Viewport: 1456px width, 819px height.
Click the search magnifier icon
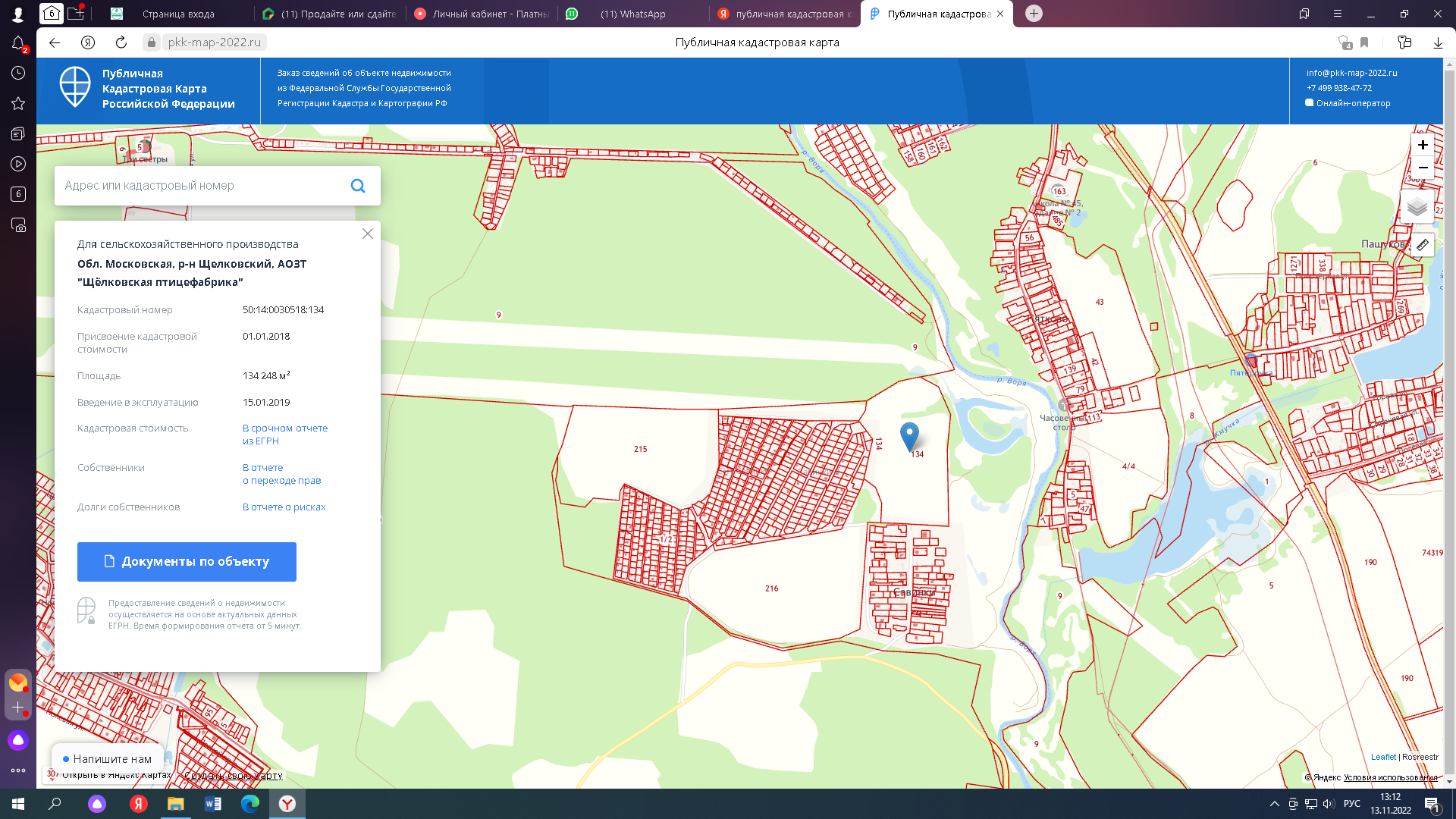click(x=358, y=186)
